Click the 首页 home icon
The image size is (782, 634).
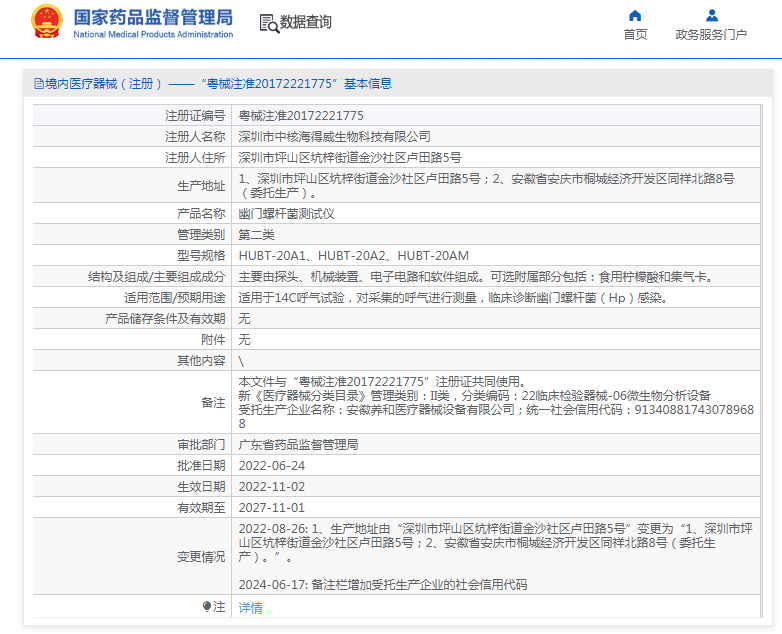635,15
